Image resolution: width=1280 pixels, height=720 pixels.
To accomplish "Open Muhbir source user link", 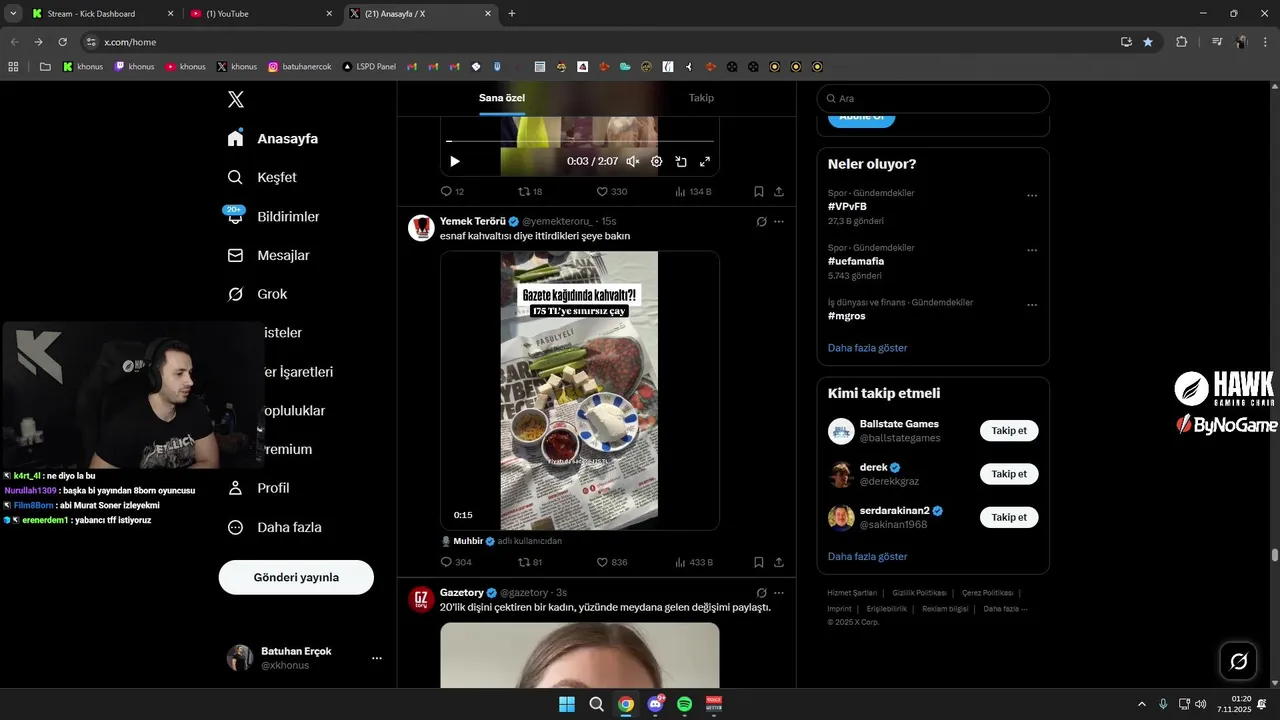I will 468,541.
